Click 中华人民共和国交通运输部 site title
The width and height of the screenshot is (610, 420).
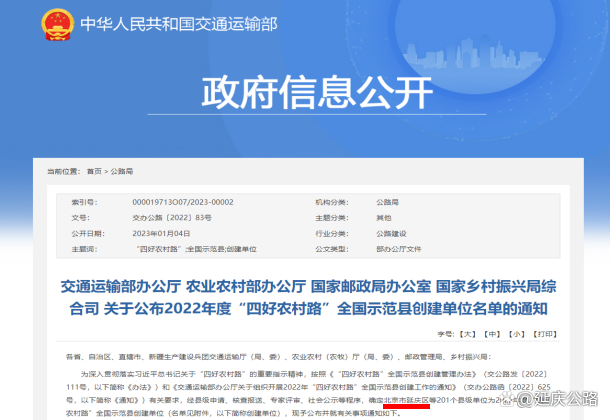click(x=179, y=24)
